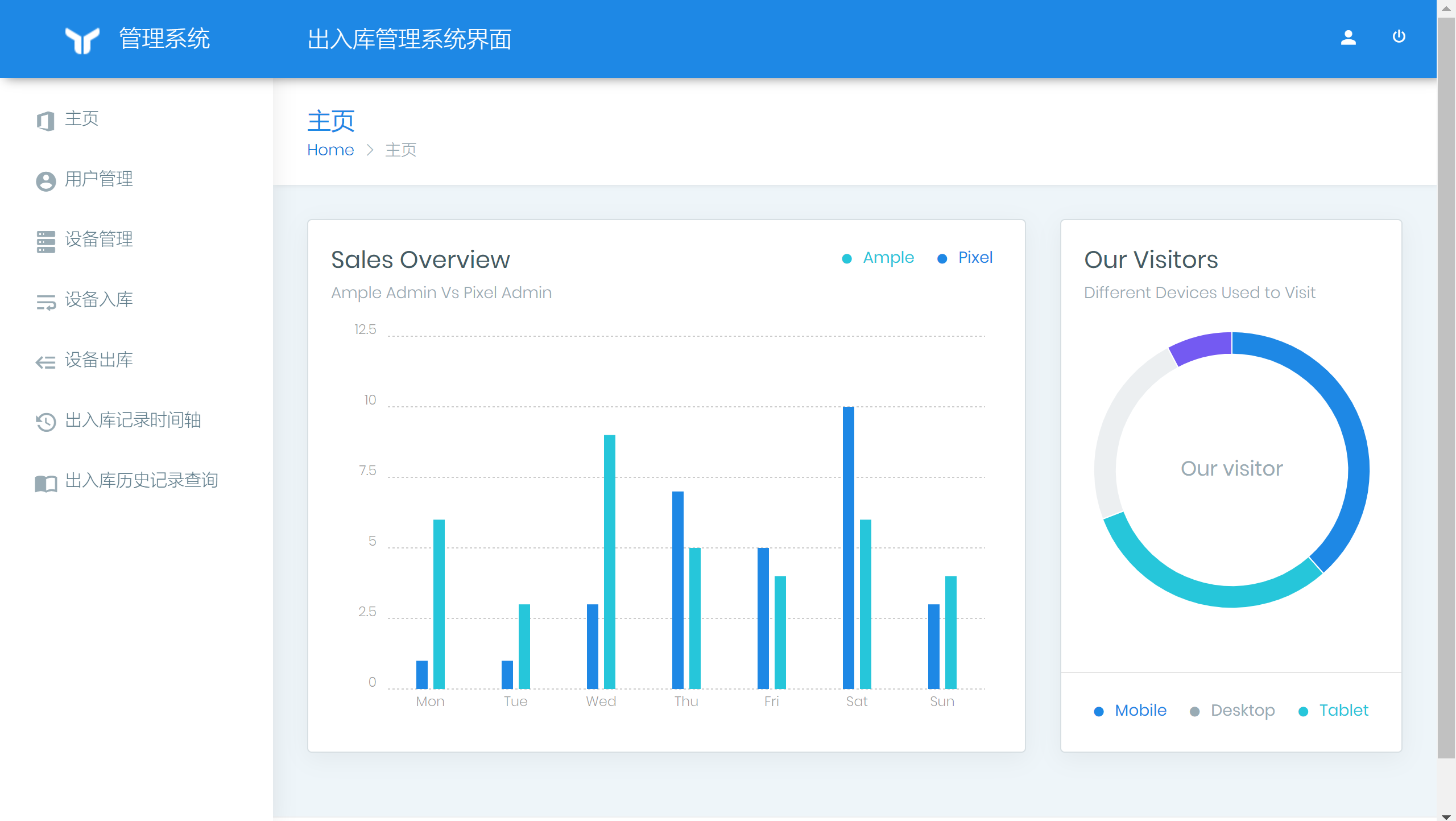Viewport: 1456px width, 821px height.
Task: Click the breadcrumb chevron separator
Action: 370,150
